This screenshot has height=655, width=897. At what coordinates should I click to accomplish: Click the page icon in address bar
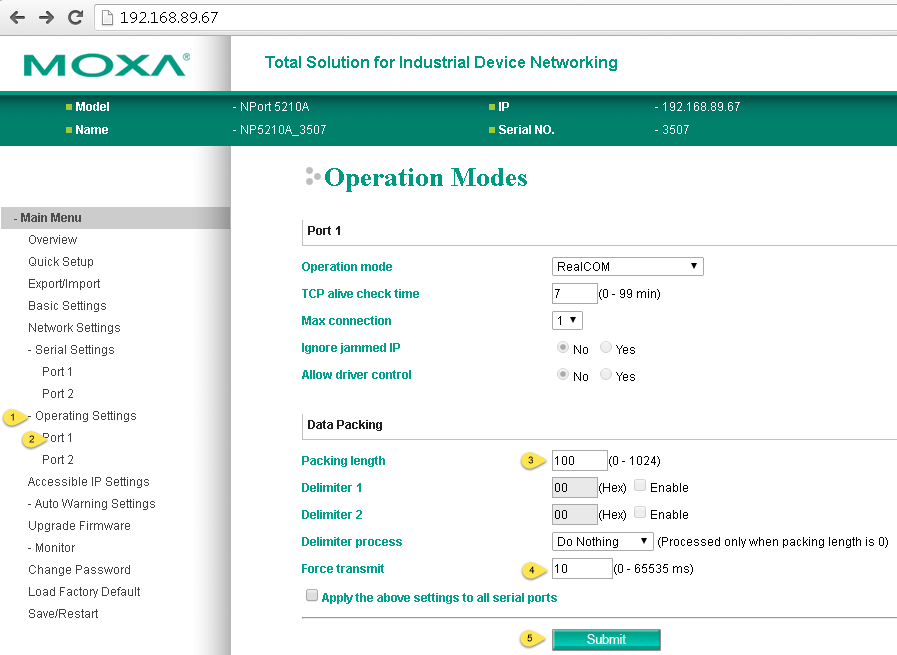107,18
